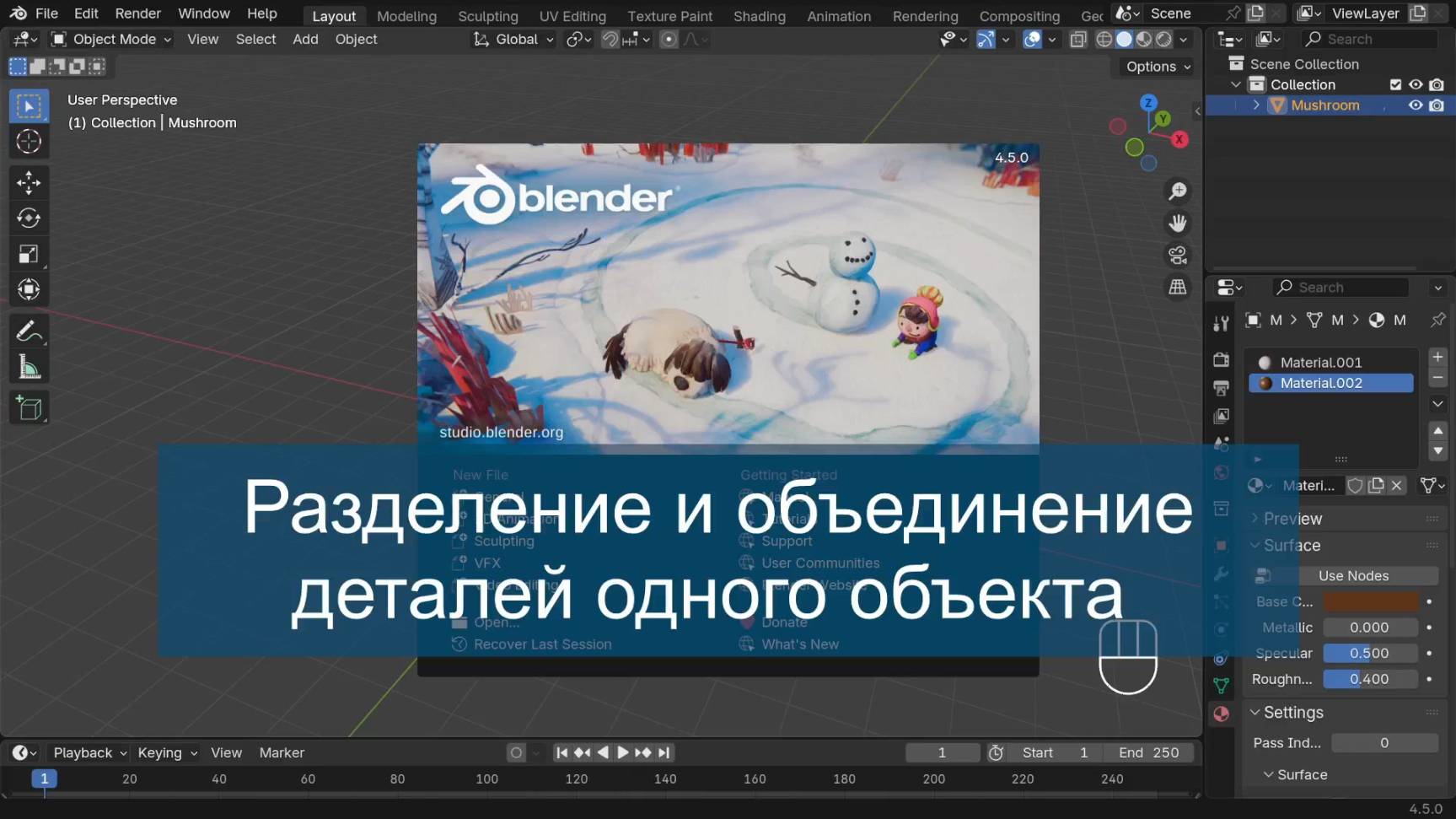Disable the Collection render camera toggle
Image resolution: width=1456 pixels, height=819 pixels.
coord(1436,84)
